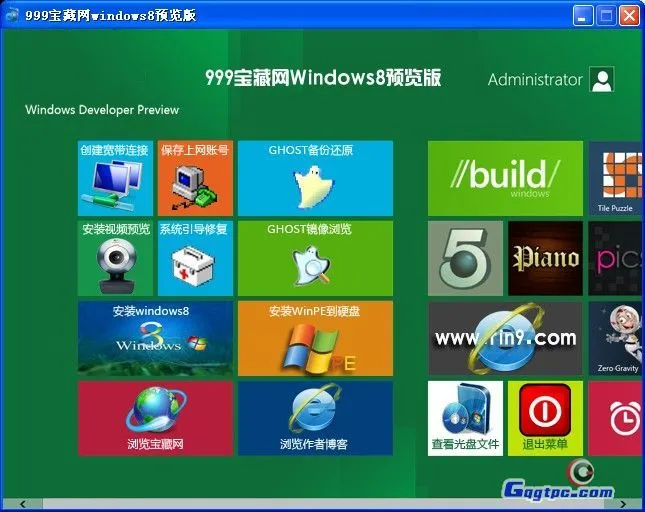Open 系统引导修复 first-aid tile

click(x=195, y=258)
